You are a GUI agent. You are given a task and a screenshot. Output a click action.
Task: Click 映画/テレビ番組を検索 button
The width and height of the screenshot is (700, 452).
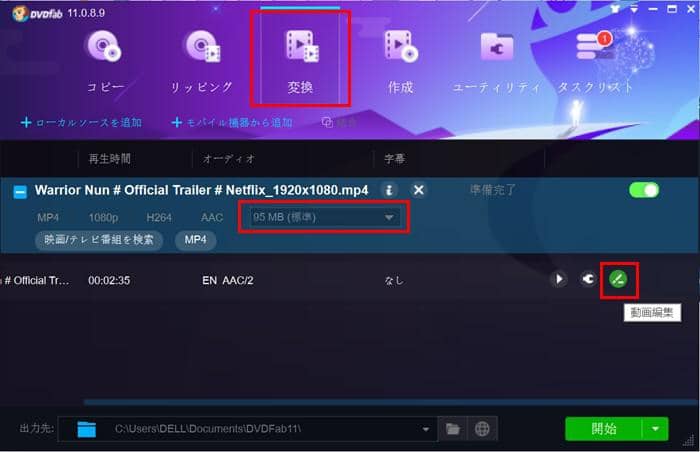(99, 240)
